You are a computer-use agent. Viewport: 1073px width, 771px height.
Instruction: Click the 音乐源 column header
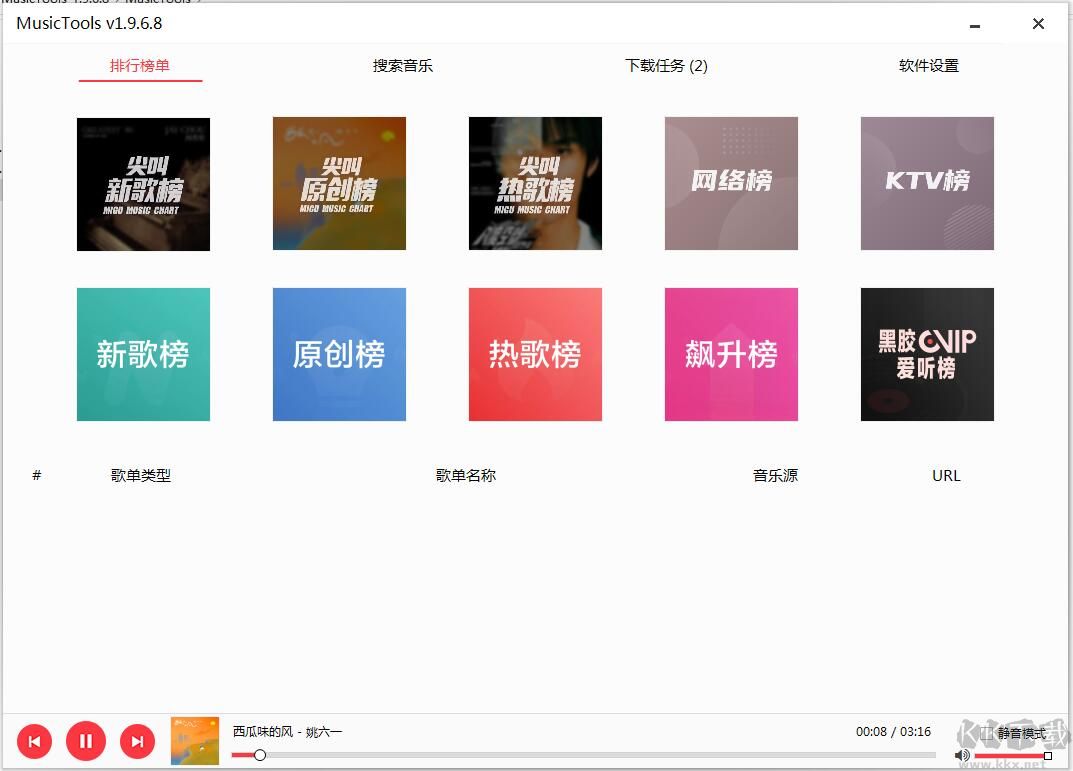coord(775,475)
